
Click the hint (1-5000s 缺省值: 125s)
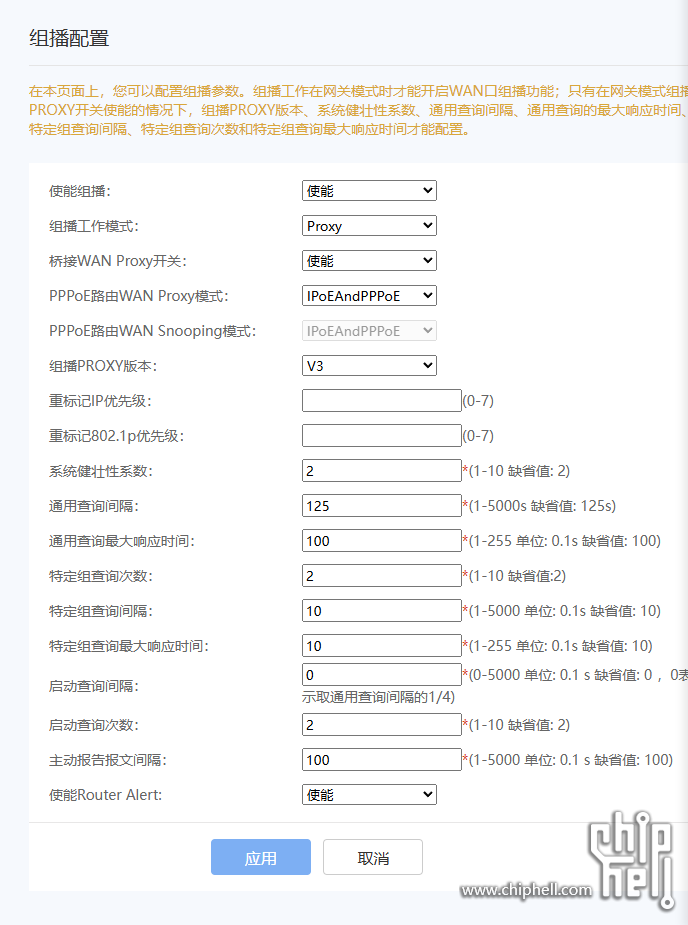[x=542, y=506]
